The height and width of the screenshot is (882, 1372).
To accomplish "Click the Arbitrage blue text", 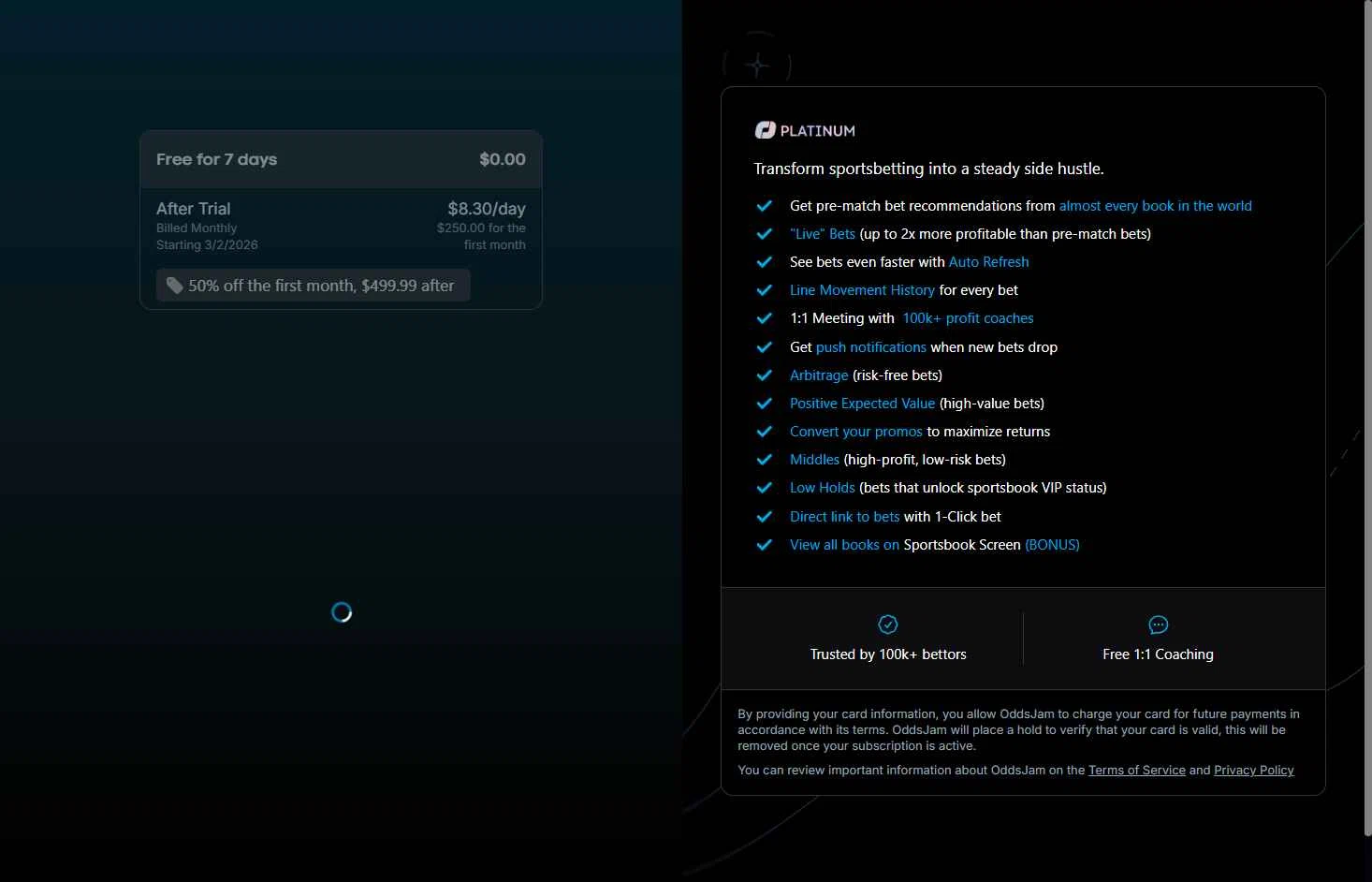I will pos(819,375).
